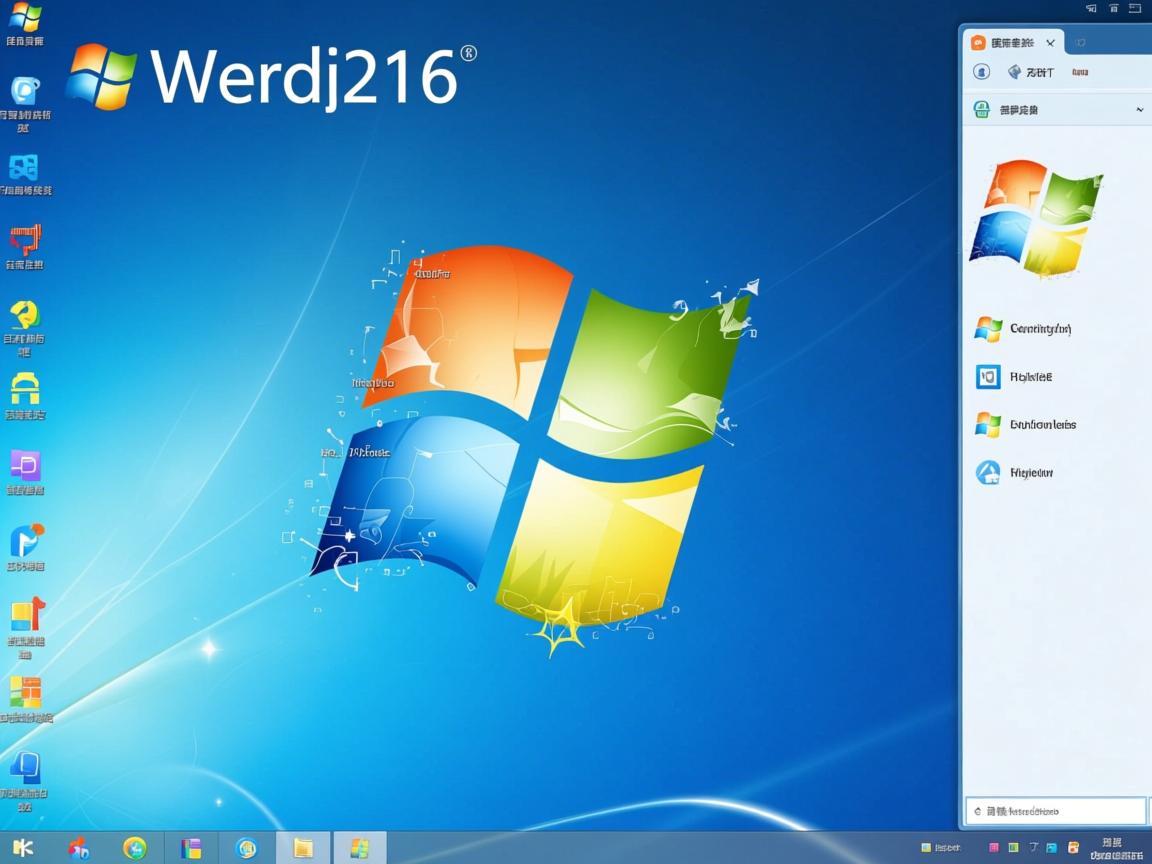Open the light blue cup-shaped desktop icon
Image resolution: width=1152 pixels, height=864 pixels.
pyautogui.click(x=25, y=91)
